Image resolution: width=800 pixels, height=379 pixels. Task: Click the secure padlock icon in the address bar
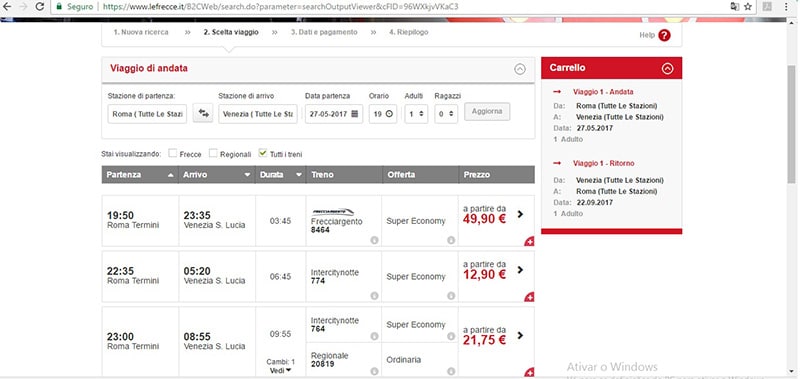(59, 7)
